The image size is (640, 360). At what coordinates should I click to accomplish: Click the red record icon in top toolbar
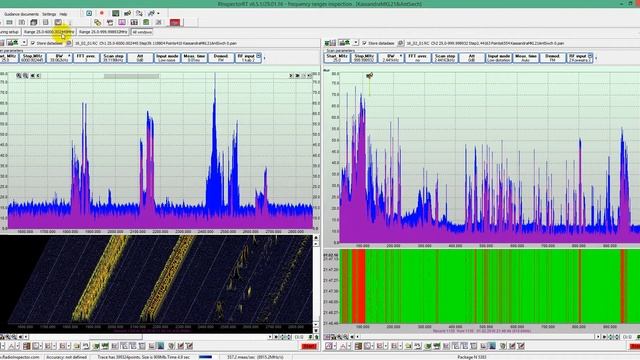pos(102,13)
